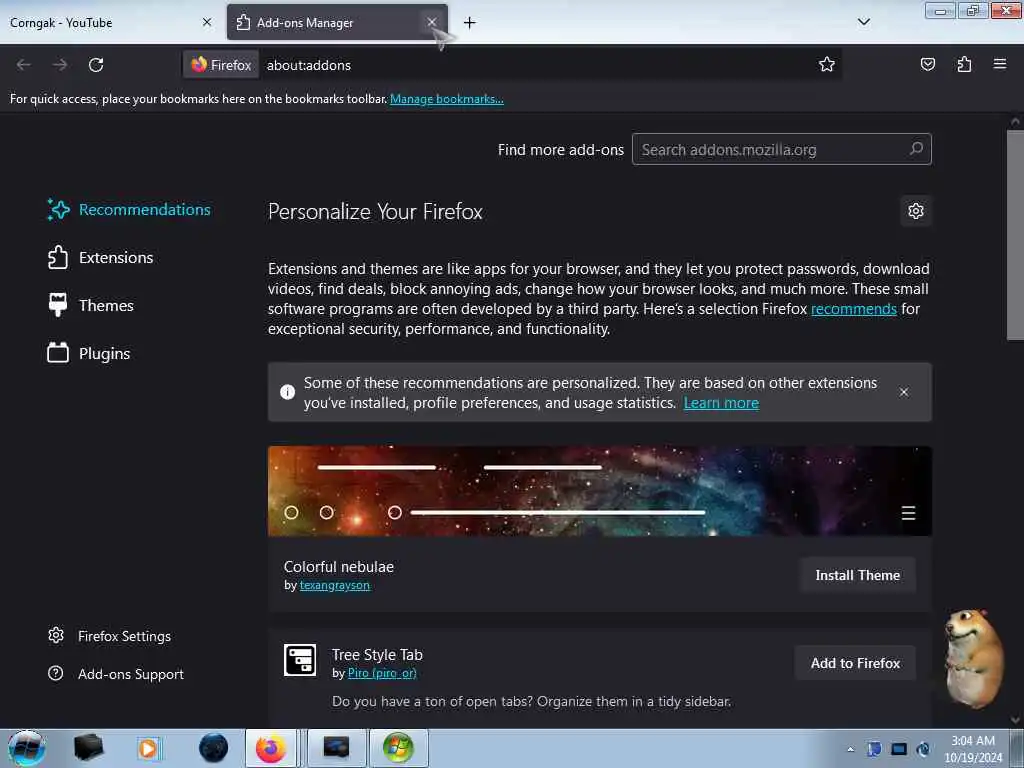Open texangrayson author link

click(x=334, y=585)
